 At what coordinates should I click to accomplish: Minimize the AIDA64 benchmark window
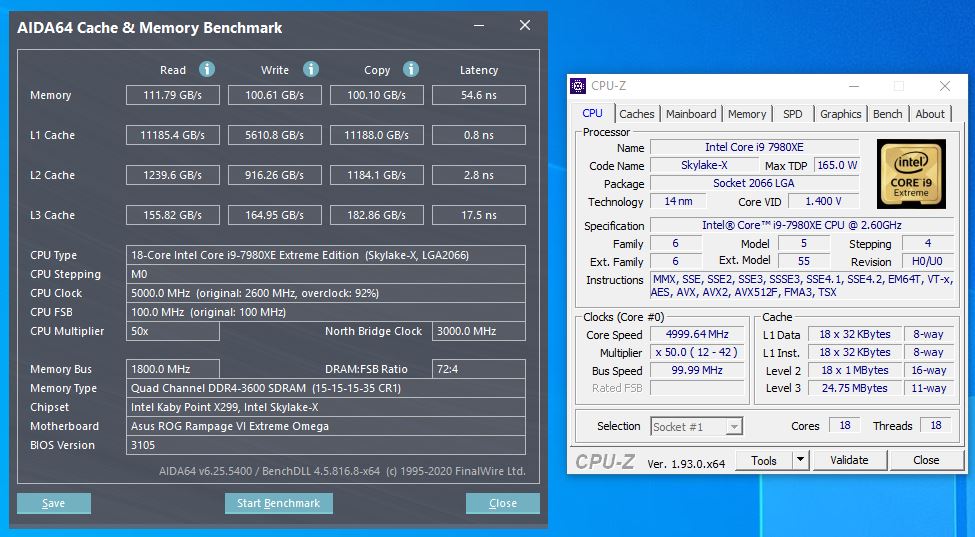coord(479,25)
